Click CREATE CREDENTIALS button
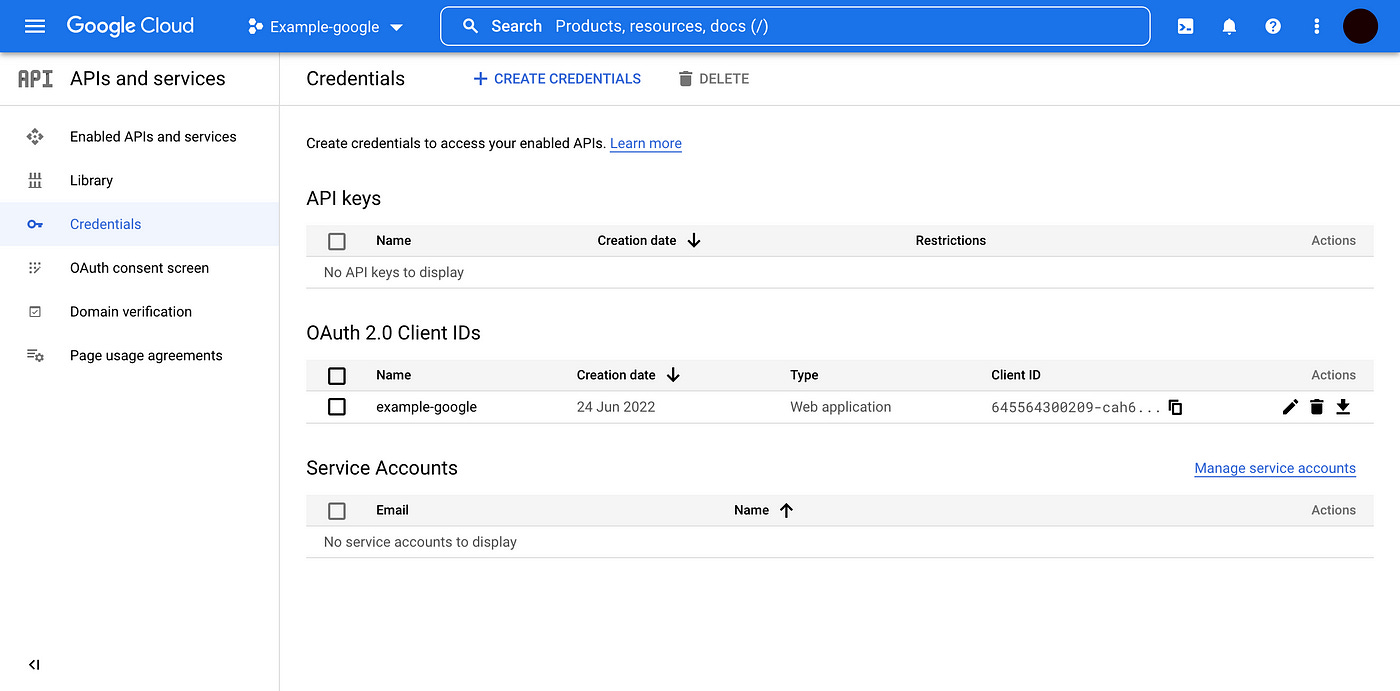 pos(557,79)
